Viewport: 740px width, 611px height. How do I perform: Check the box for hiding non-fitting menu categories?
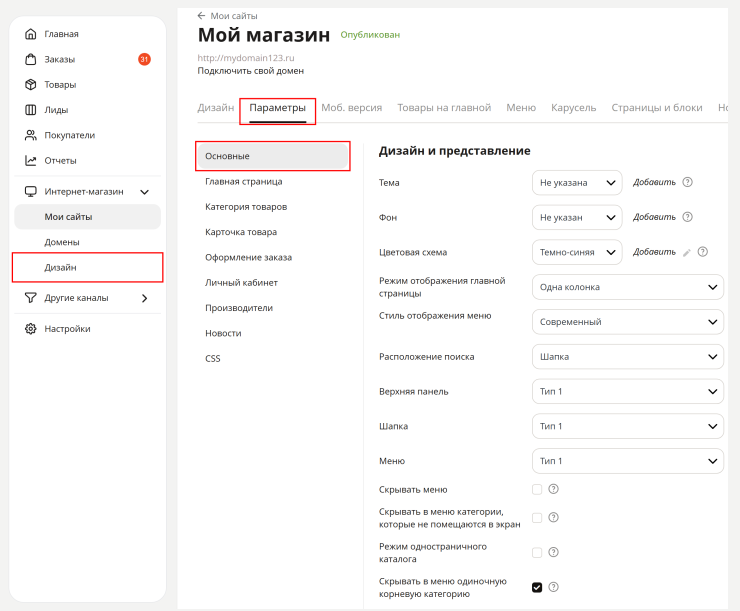(537, 518)
